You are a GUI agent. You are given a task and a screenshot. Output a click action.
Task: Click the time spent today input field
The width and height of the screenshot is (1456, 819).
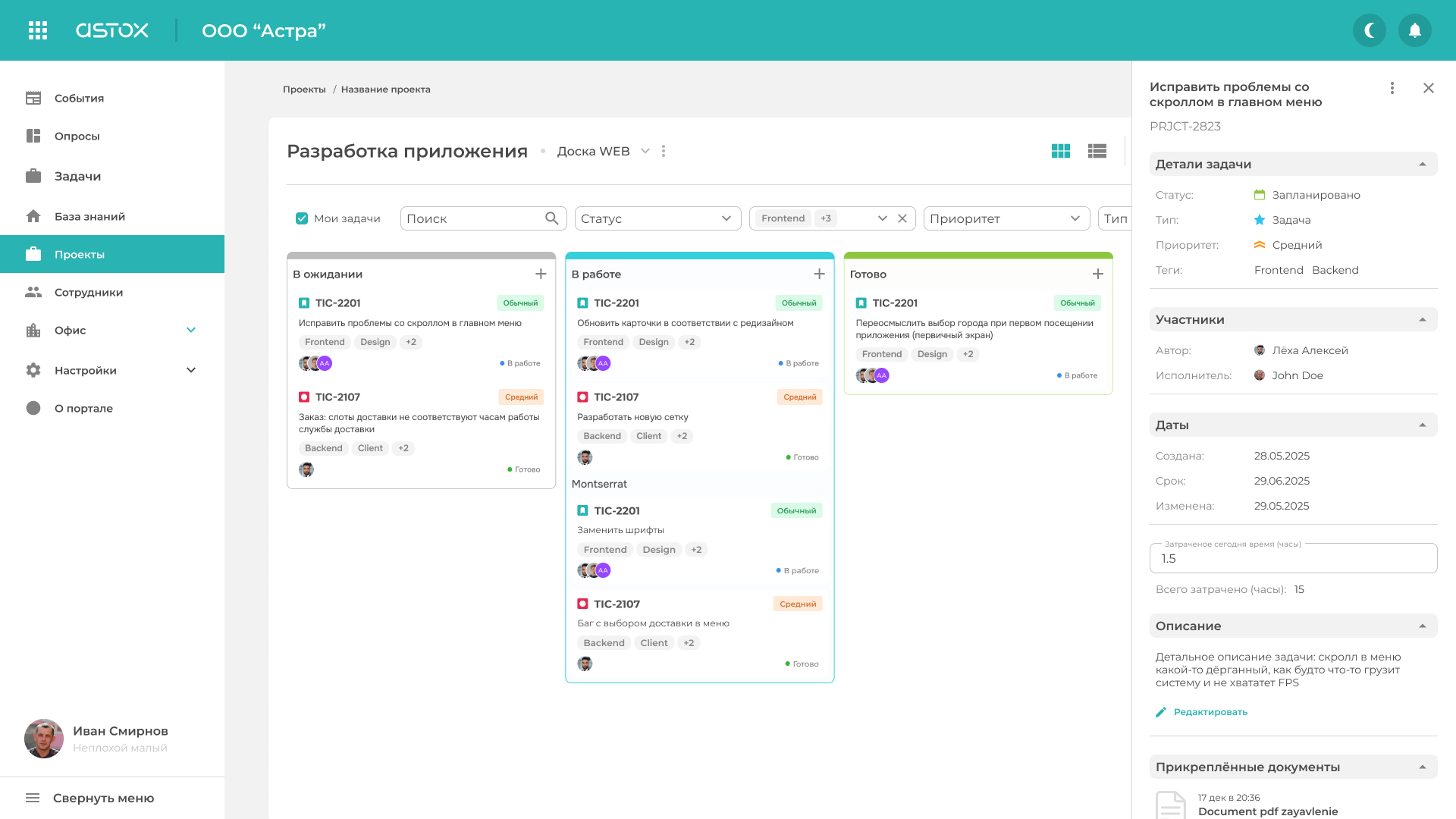coord(1292,559)
